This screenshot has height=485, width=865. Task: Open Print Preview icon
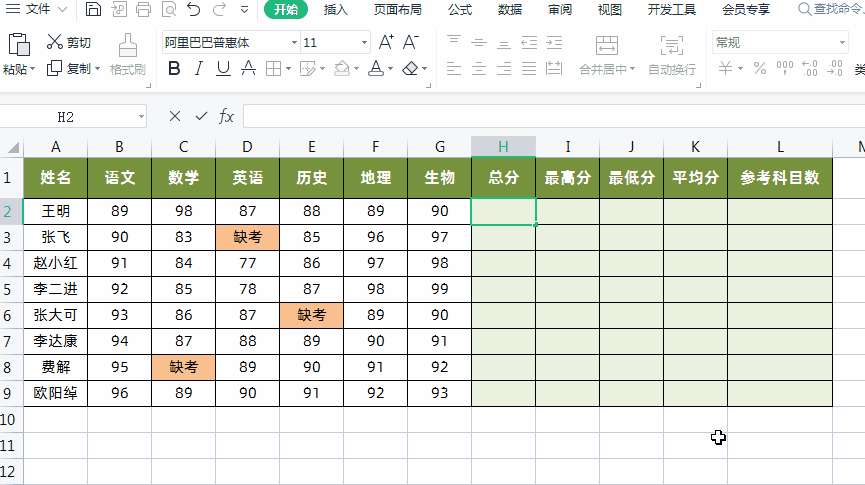pos(169,9)
